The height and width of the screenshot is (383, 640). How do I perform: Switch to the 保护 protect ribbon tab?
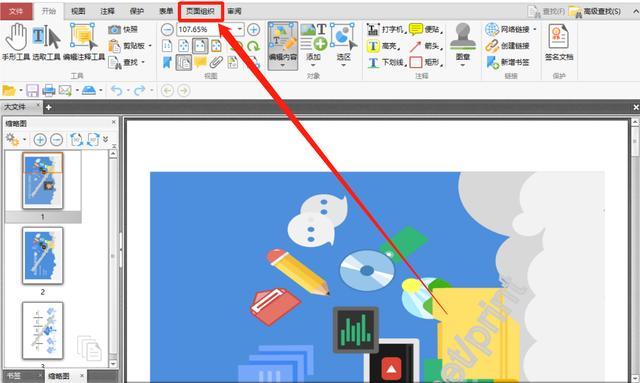(x=137, y=11)
